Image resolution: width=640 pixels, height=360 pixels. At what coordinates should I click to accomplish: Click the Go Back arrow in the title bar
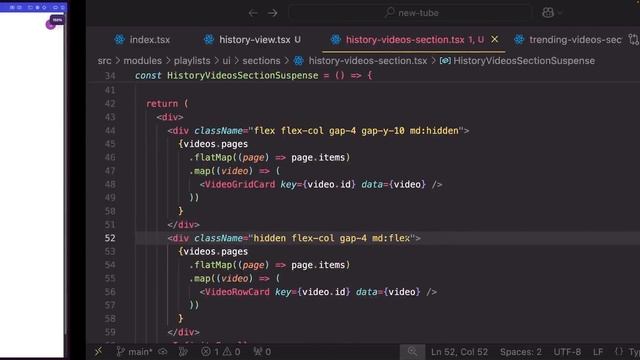[253, 13]
